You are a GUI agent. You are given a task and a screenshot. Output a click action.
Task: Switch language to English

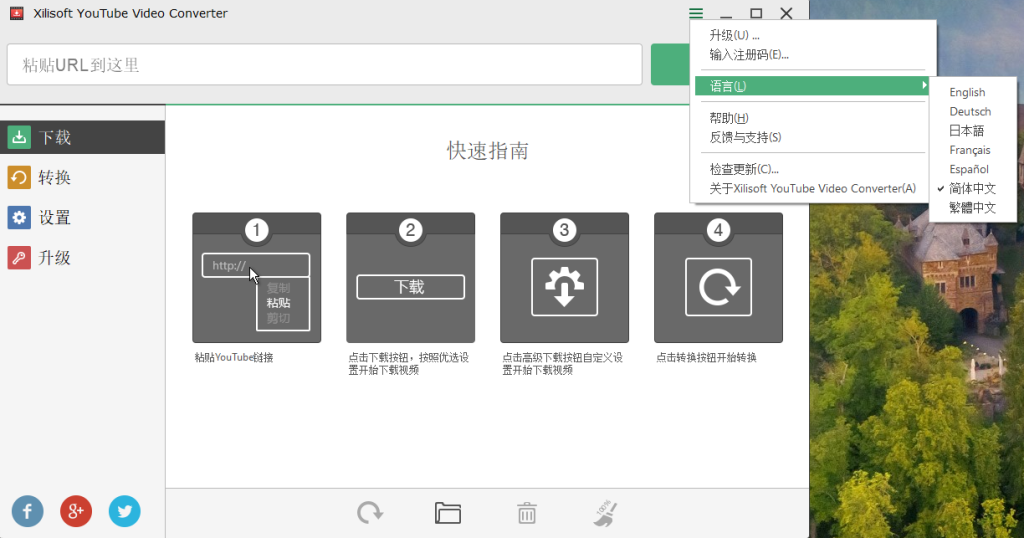click(967, 92)
